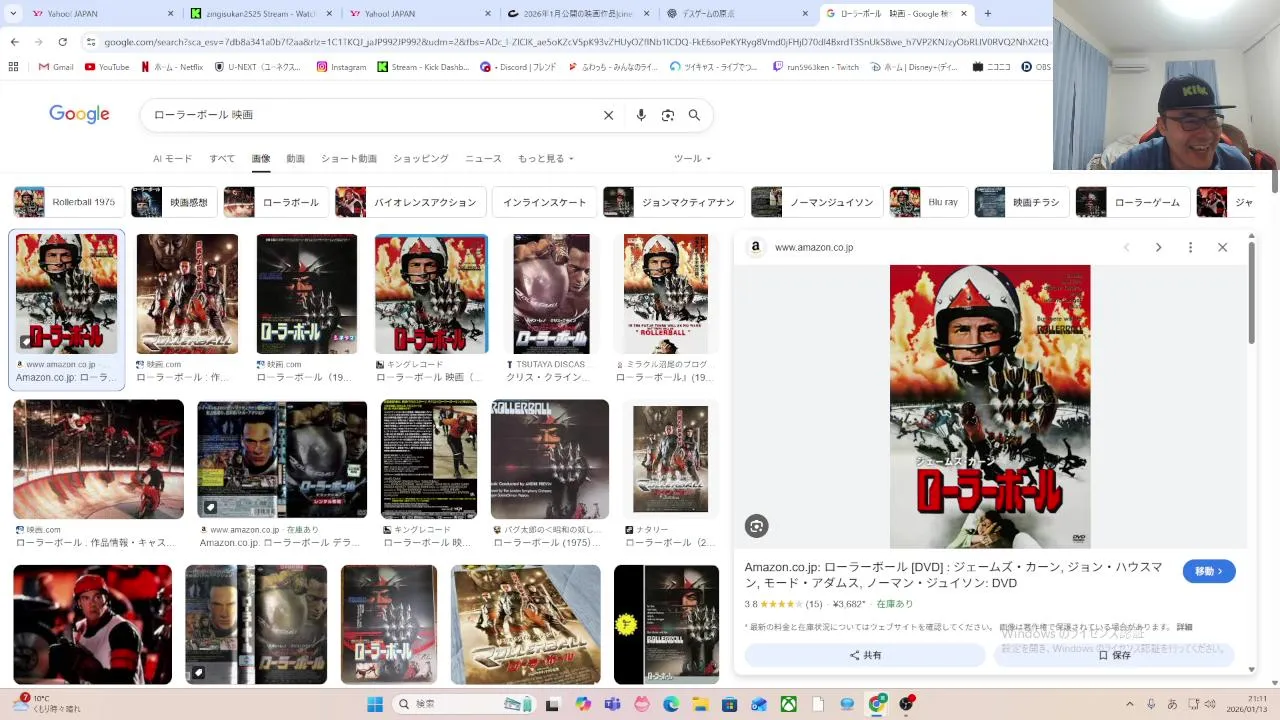Viewport: 1280px width, 720px height.
Task: Select the Rollerball 1975 filter chip
Action: point(69,202)
